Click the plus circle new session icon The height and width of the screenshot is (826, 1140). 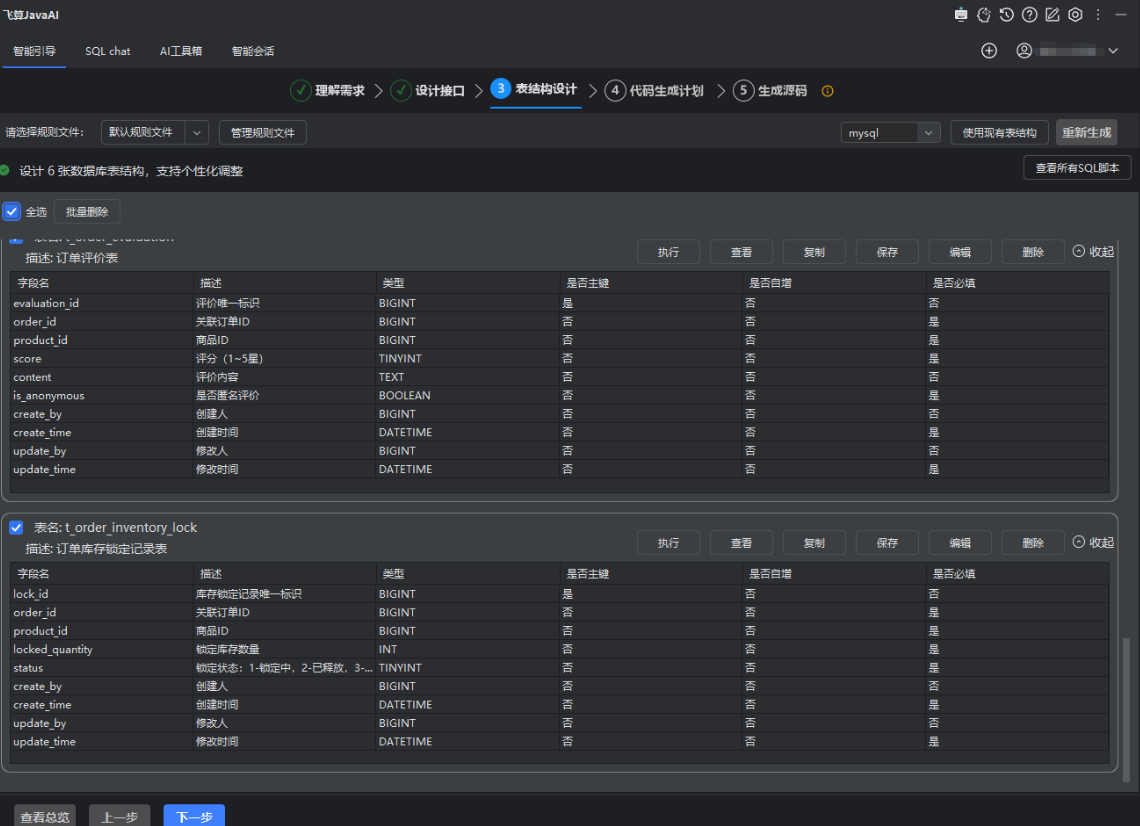989,51
